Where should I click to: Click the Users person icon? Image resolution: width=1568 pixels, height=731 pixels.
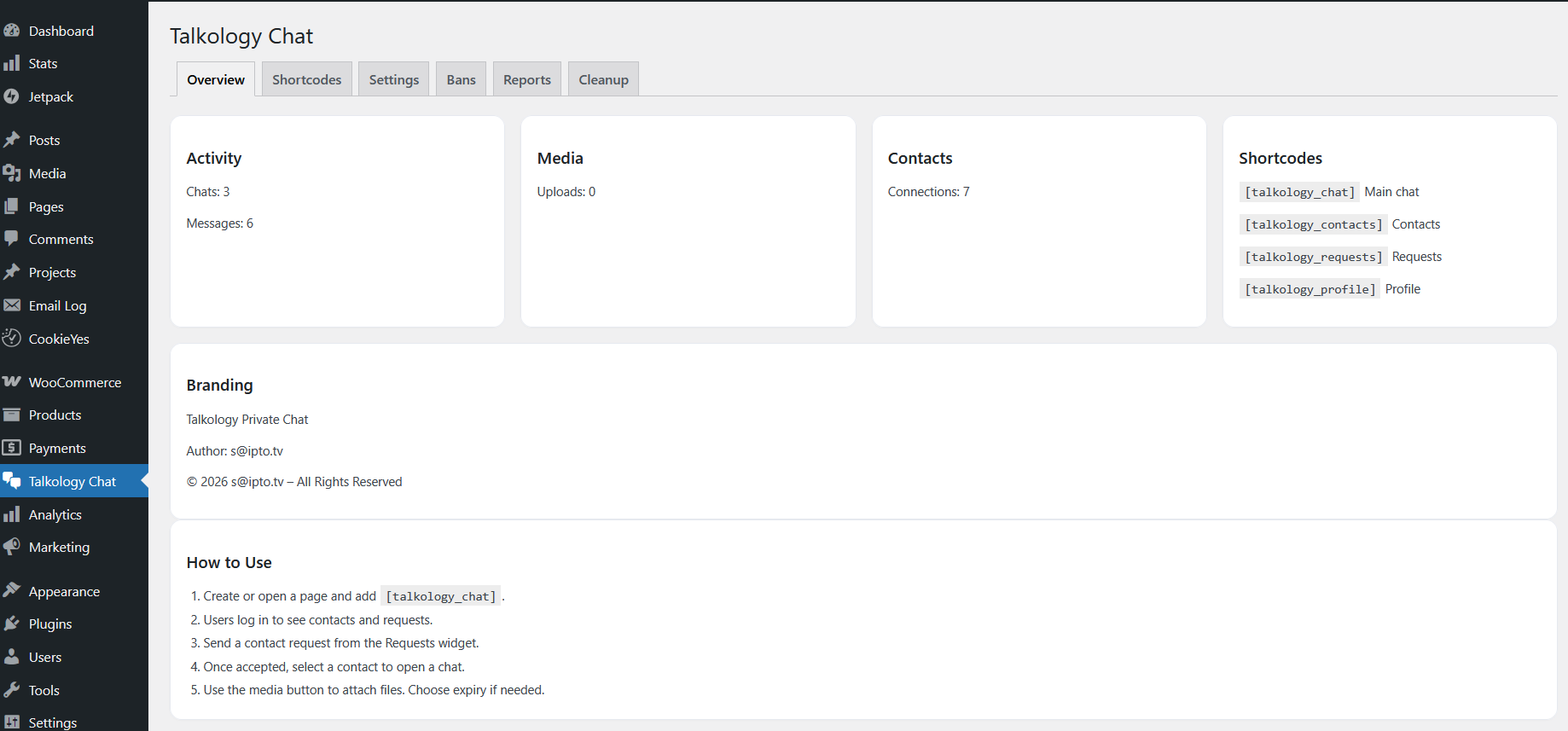click(x=11, y=657)
